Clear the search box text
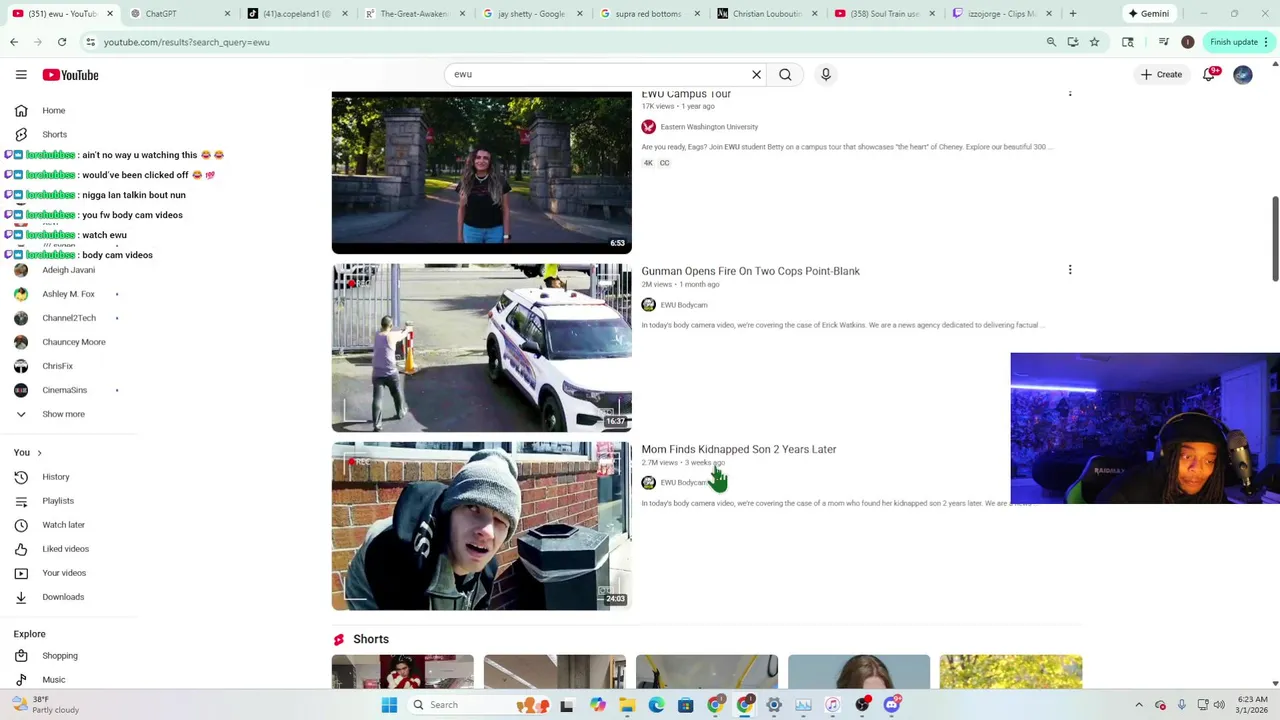Viewport: 1280px width, 720px height. [x=756, y=74]
